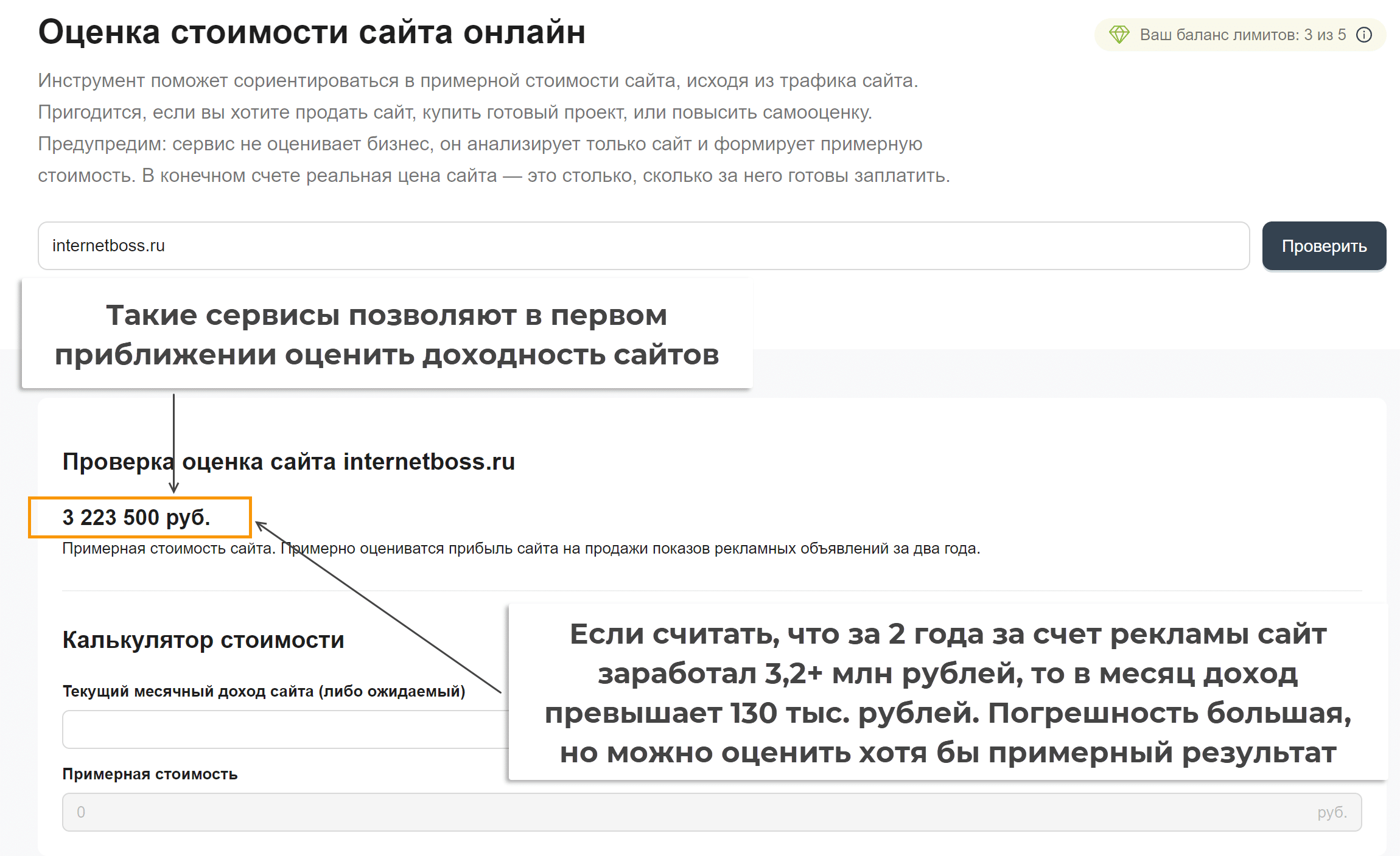This screenshot has width=1400, height=856.
Task: Focus the internetboss.ru domain input field
Action: 643,246
